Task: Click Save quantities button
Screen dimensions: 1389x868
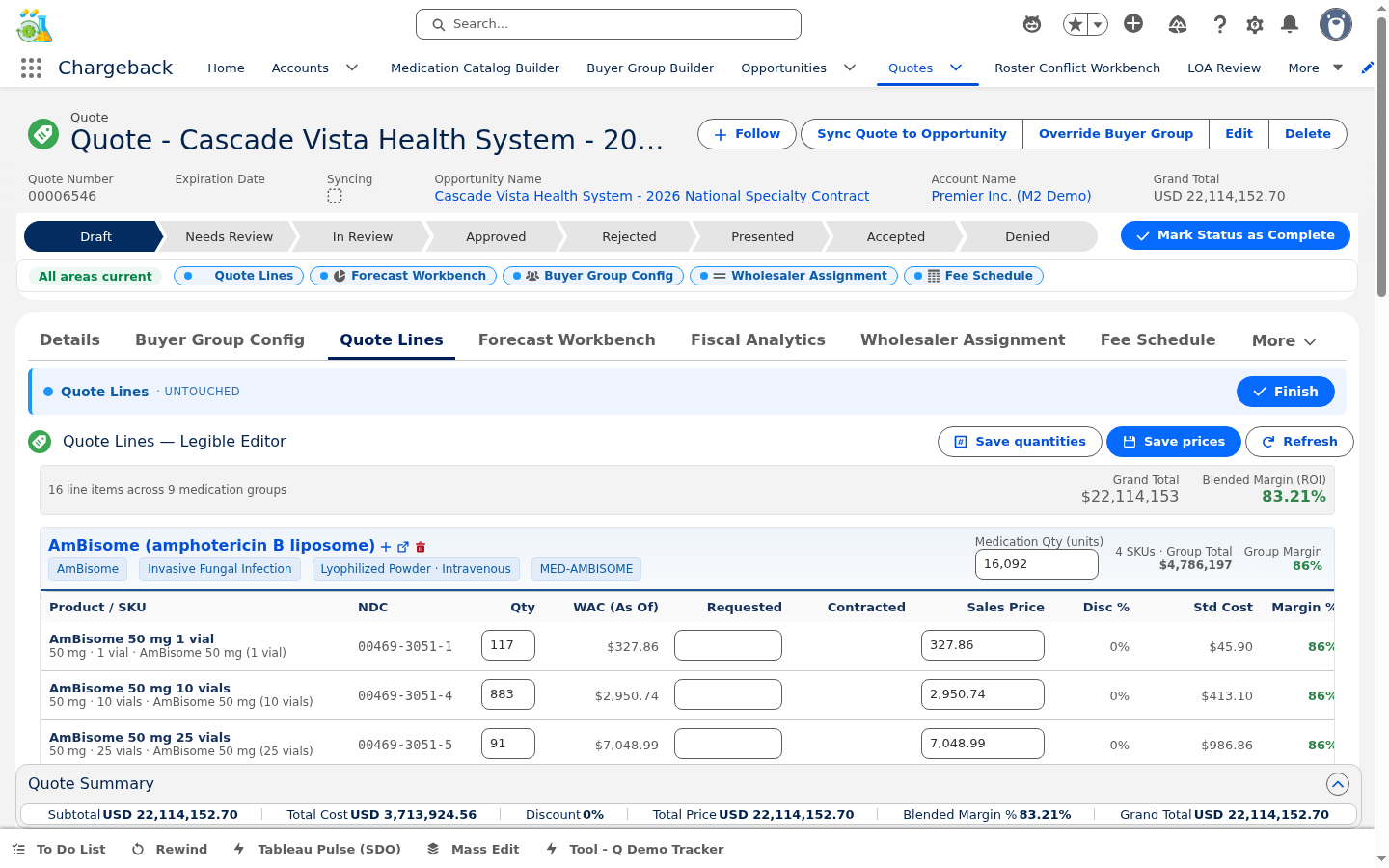Action: pos(1020,442)
